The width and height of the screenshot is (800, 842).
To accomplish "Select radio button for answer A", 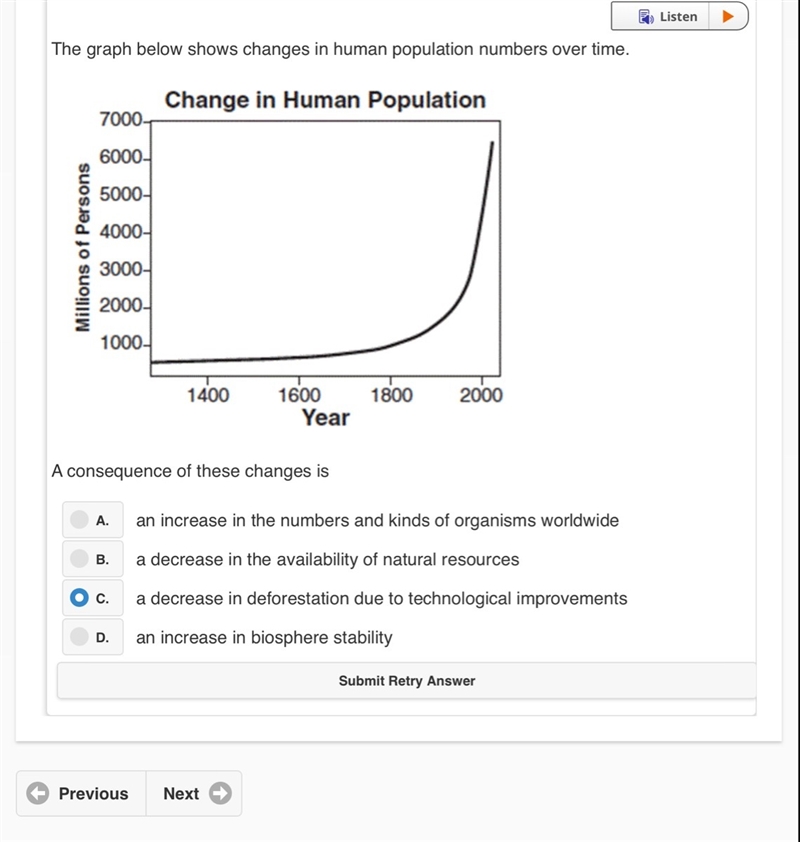I will (x=79, y=519).
